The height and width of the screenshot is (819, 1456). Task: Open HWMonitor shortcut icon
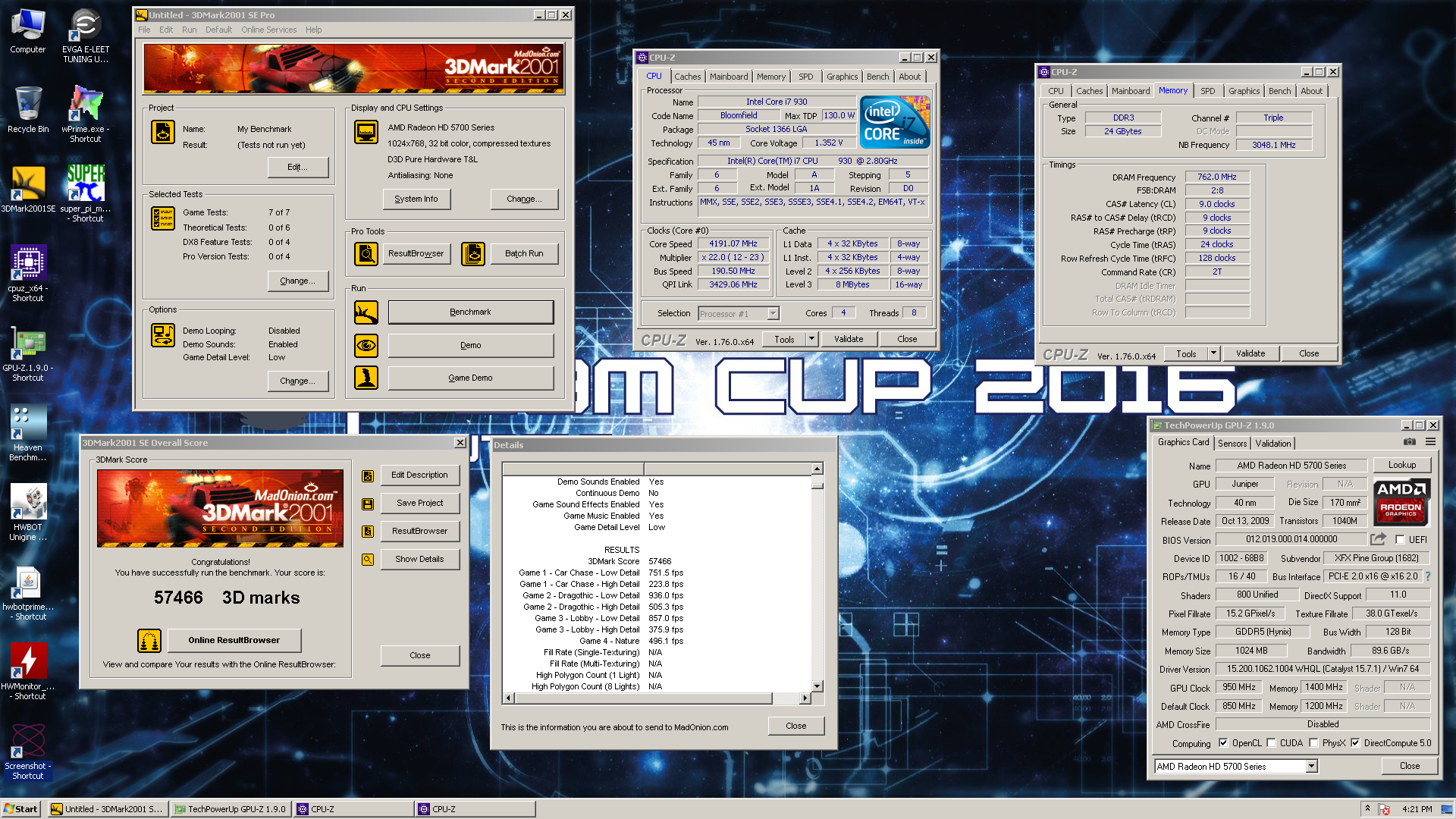[x=28, y=671]
